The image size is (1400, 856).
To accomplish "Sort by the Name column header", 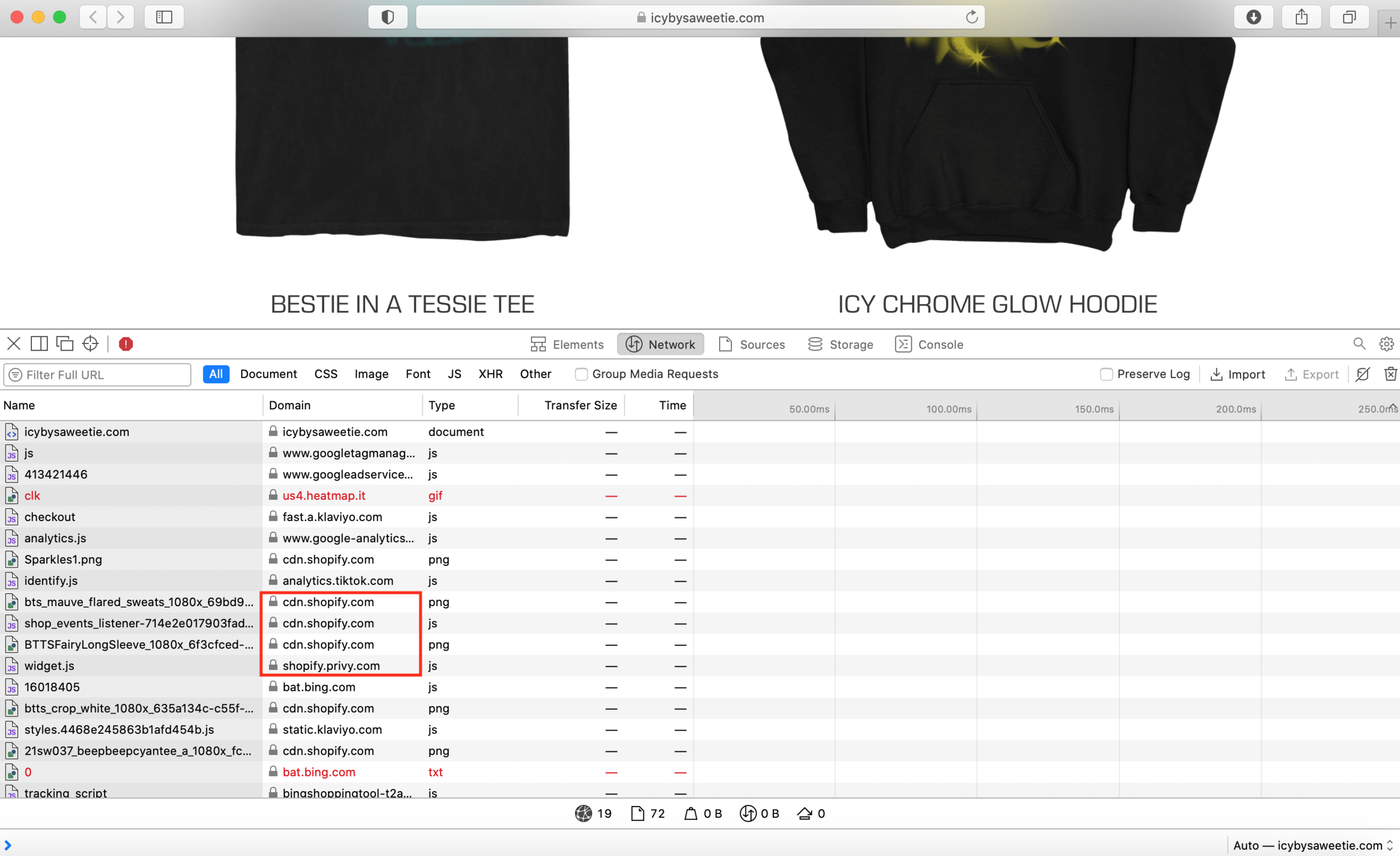I will point(130,405).
